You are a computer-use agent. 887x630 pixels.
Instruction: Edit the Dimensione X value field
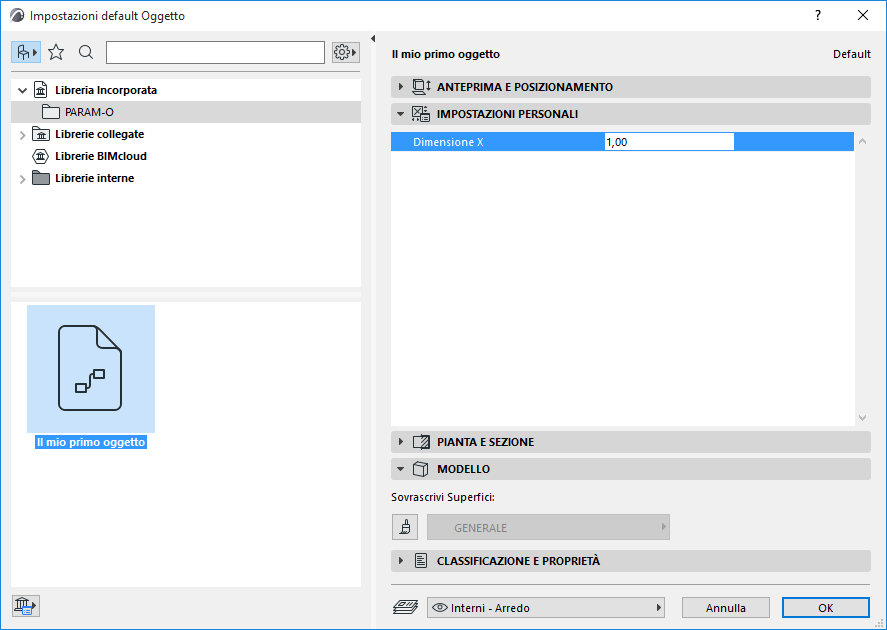pos(668,141)
